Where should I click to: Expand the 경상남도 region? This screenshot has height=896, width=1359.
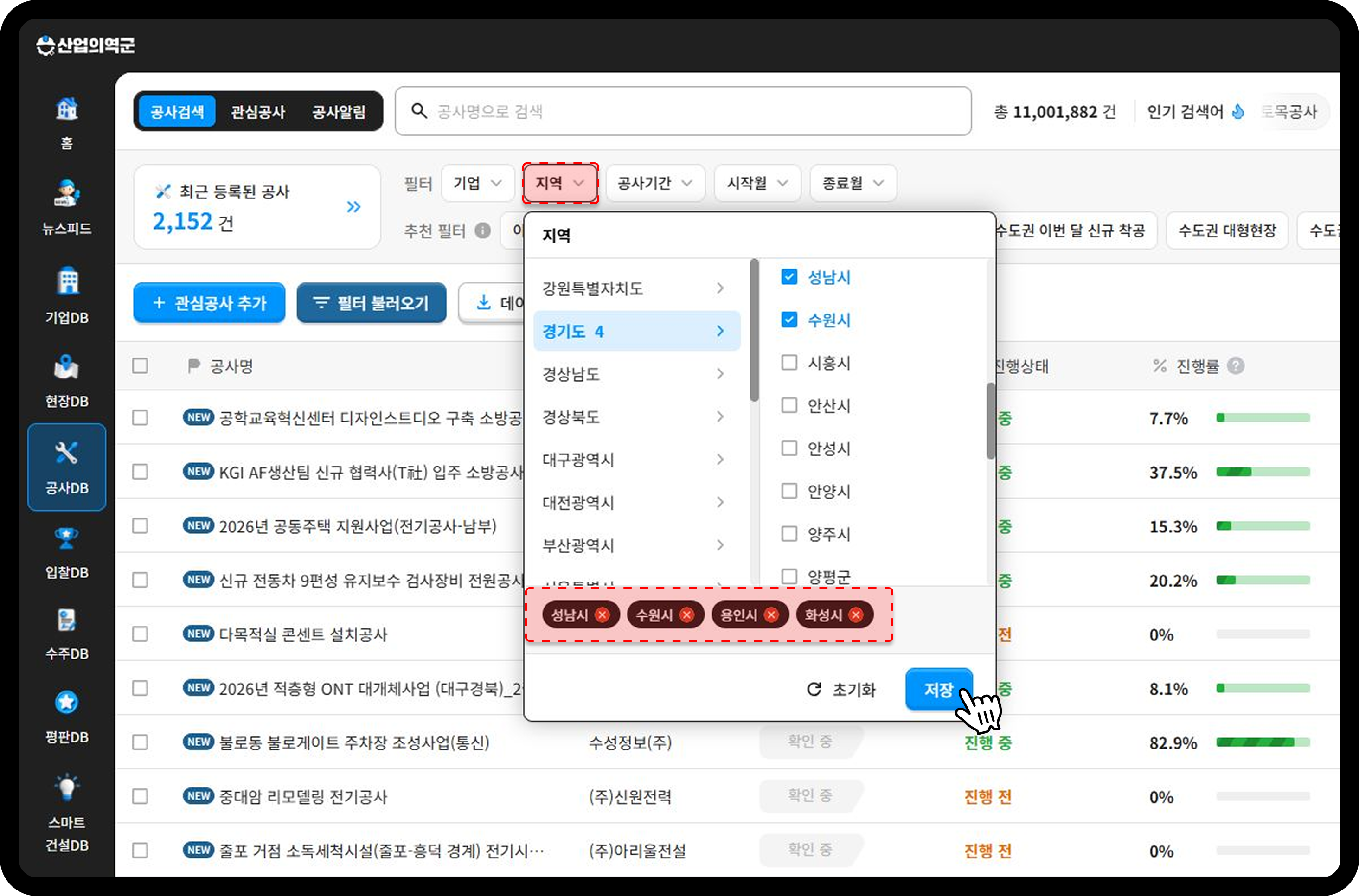(x=636, y=374)
